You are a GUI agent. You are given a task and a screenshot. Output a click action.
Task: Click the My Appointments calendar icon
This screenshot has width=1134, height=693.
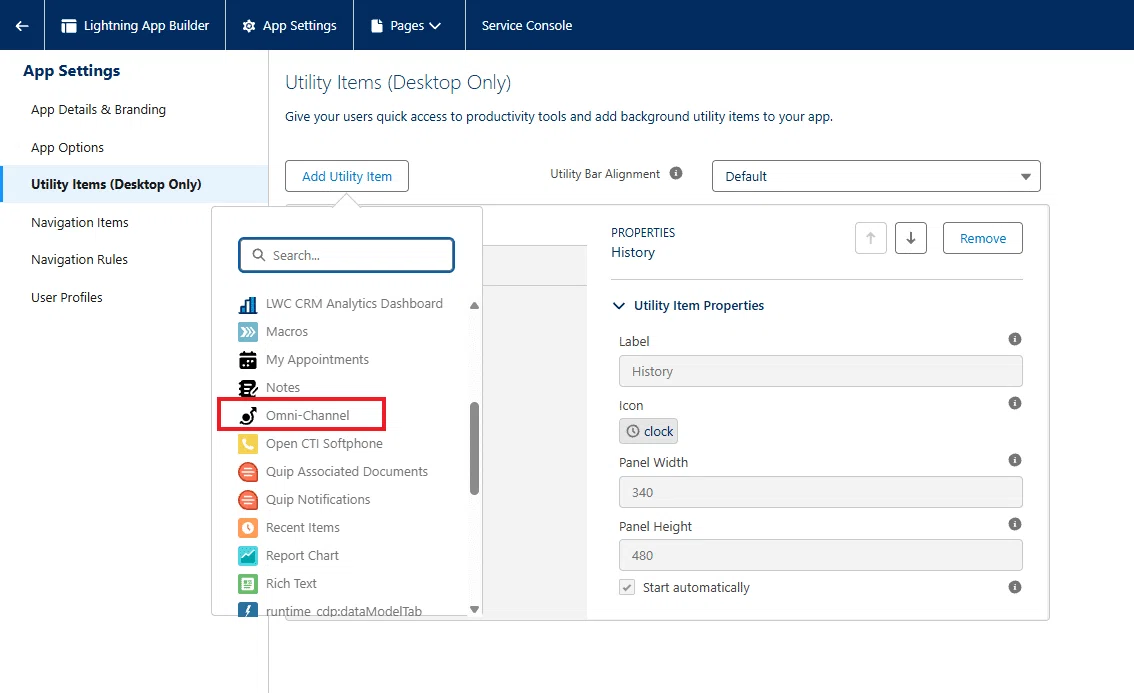248,360
